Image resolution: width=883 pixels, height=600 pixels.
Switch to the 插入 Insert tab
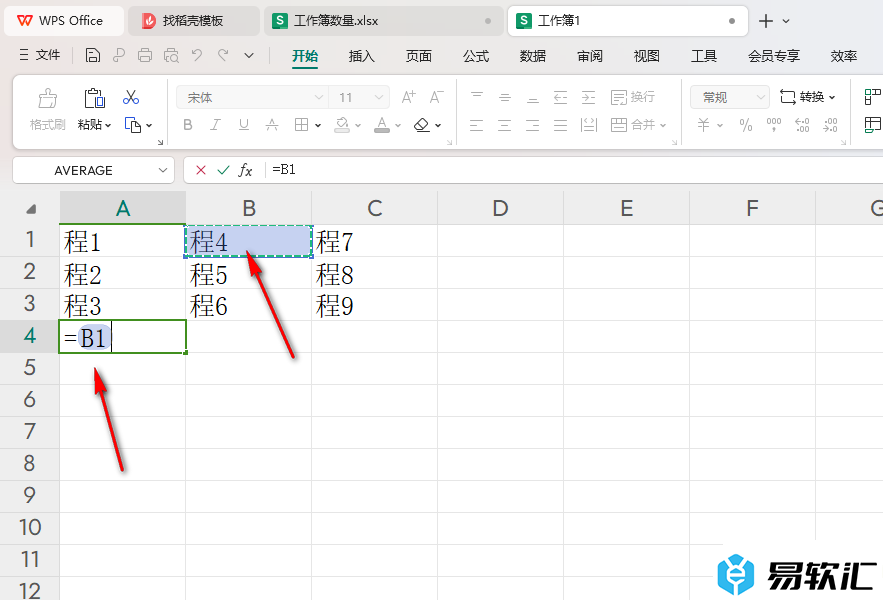362,56
